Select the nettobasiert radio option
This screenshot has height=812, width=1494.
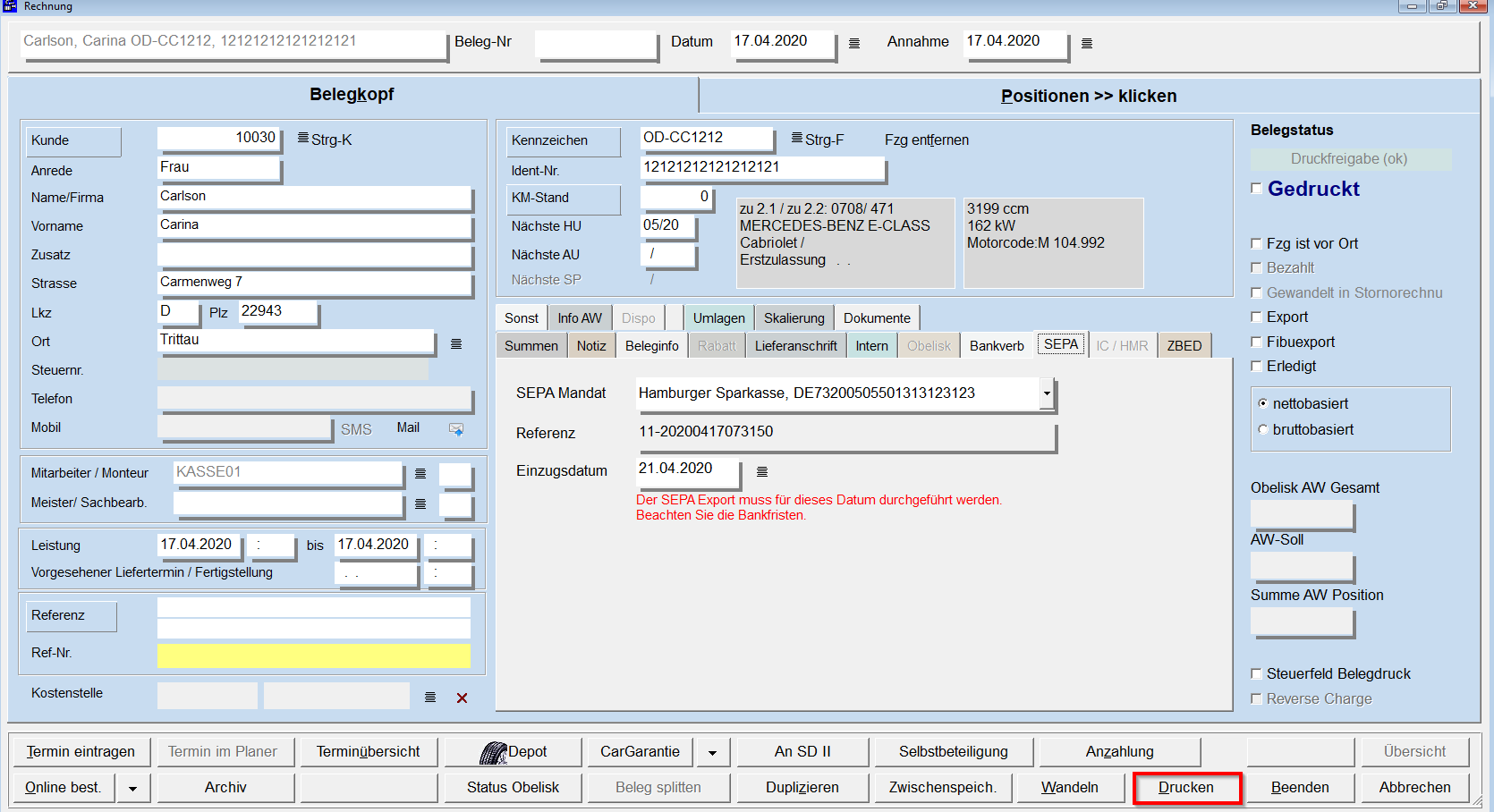point(1262,403)
